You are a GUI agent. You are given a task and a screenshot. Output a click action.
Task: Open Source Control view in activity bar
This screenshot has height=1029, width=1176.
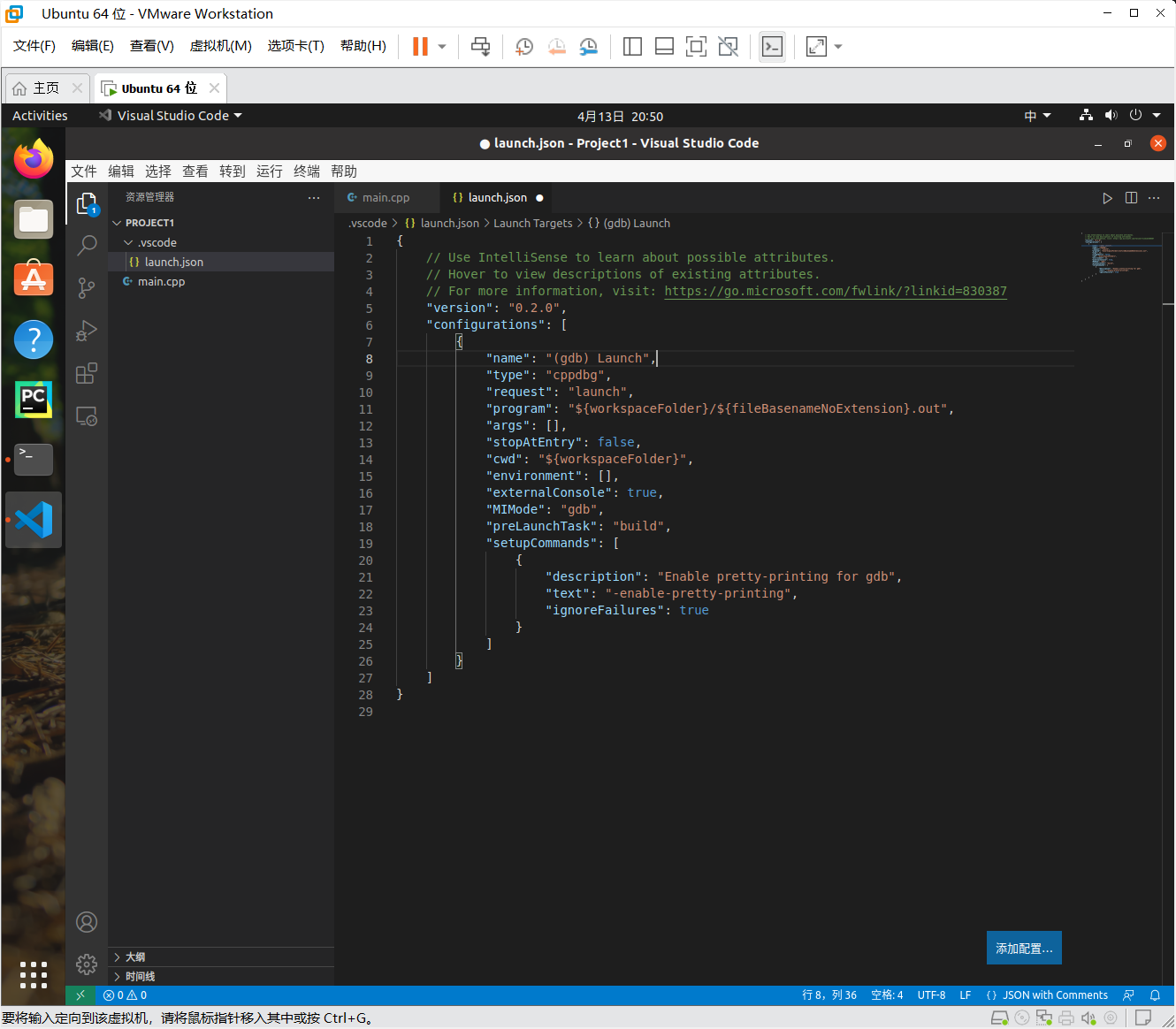pos(87,287)
